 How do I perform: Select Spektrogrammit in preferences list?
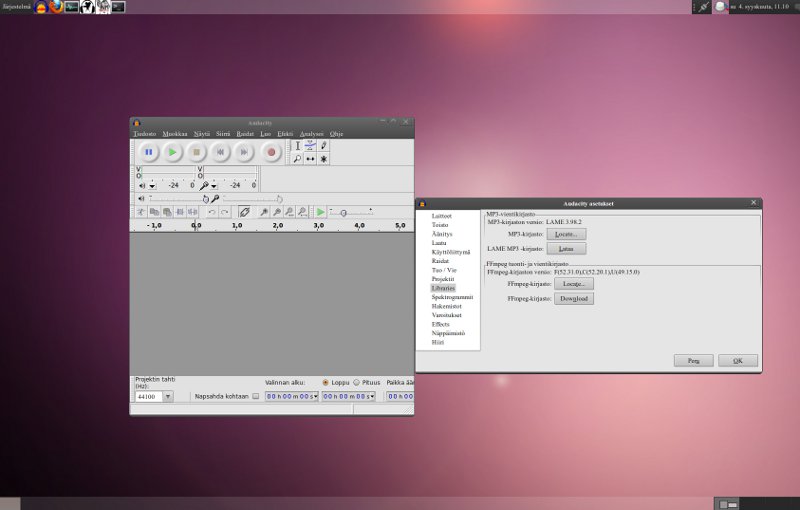point(452,297)
